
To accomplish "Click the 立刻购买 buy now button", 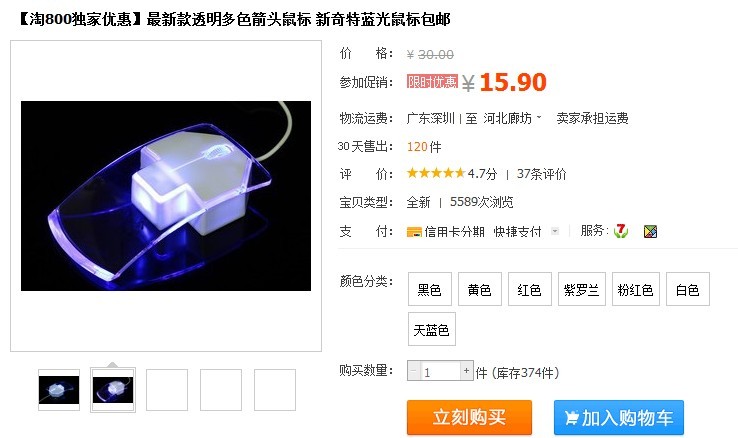I will [x=469, y=417].
